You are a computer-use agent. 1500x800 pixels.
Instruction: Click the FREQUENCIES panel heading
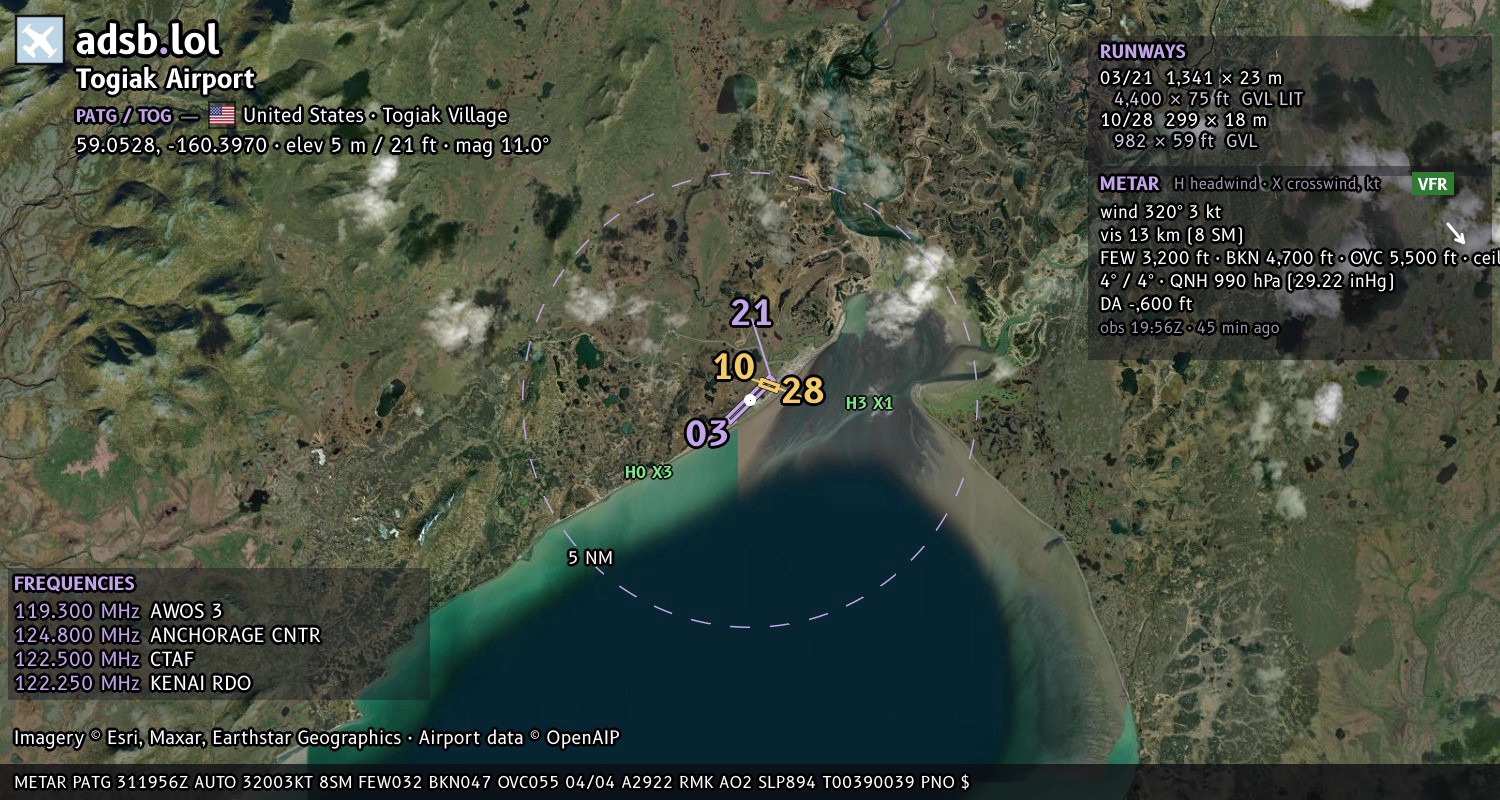click(74, 584)
